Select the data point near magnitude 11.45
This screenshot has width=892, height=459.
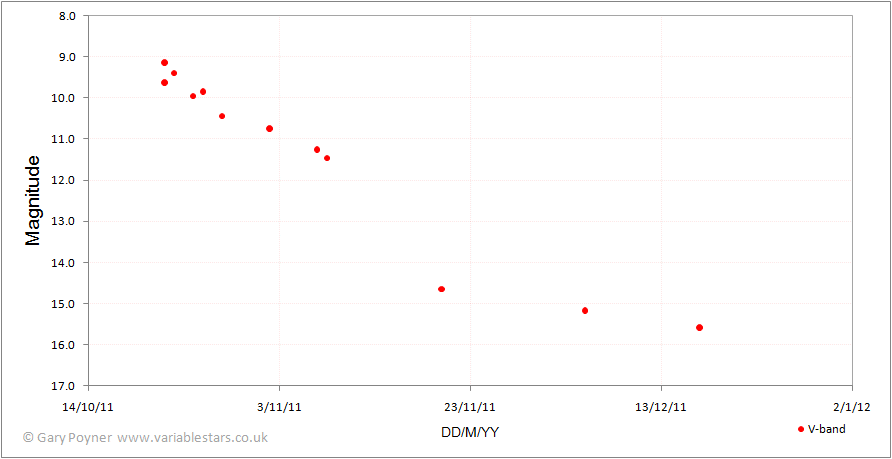click(x=327, y=158)
